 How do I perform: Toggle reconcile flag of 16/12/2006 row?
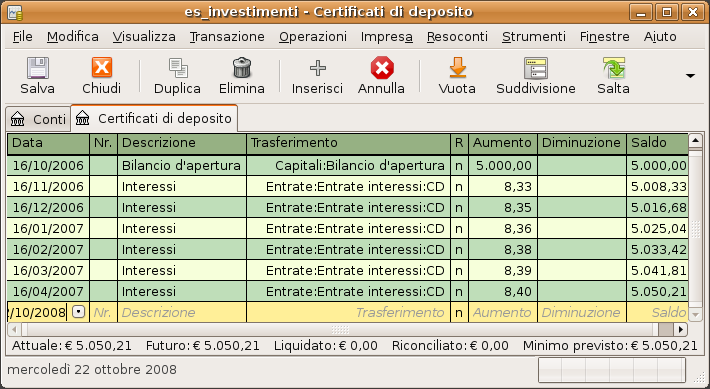(x=459, y=207)
